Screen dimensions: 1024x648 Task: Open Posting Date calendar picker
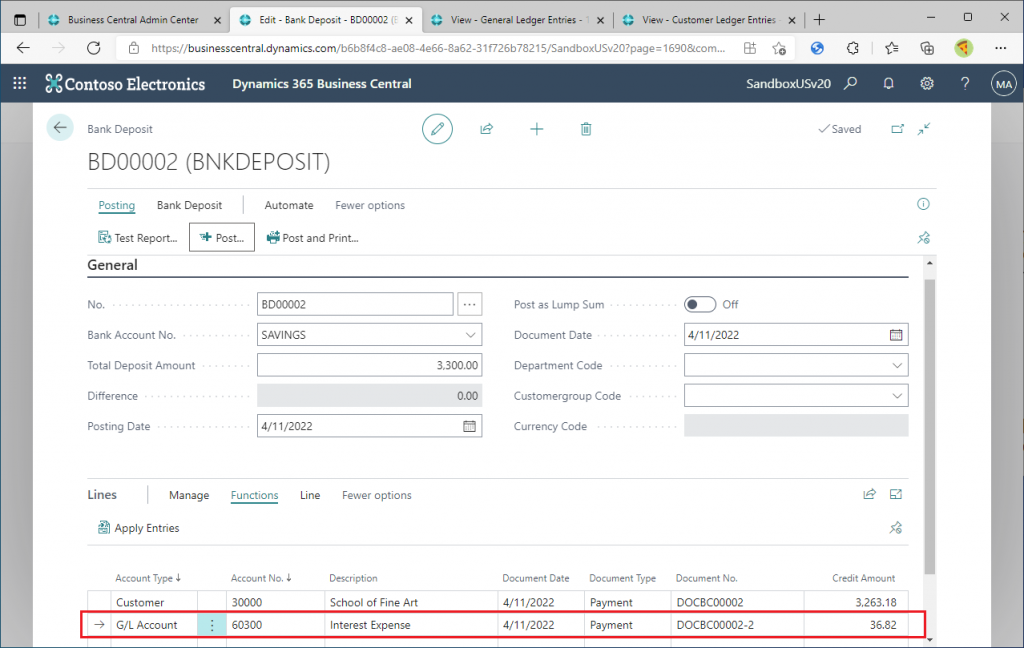tap(469, 426)
